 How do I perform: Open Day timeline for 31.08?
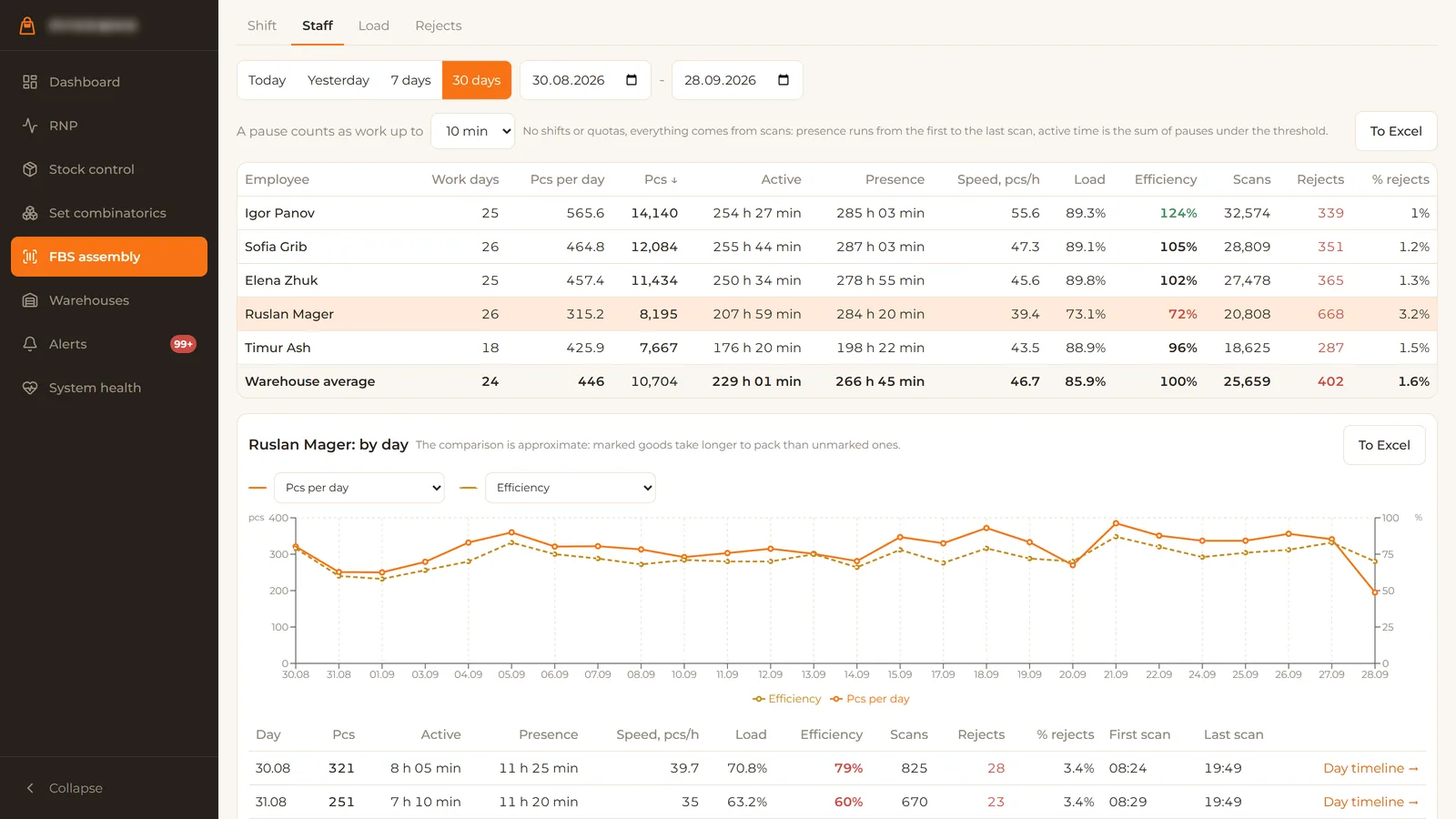coord(1370,802)
